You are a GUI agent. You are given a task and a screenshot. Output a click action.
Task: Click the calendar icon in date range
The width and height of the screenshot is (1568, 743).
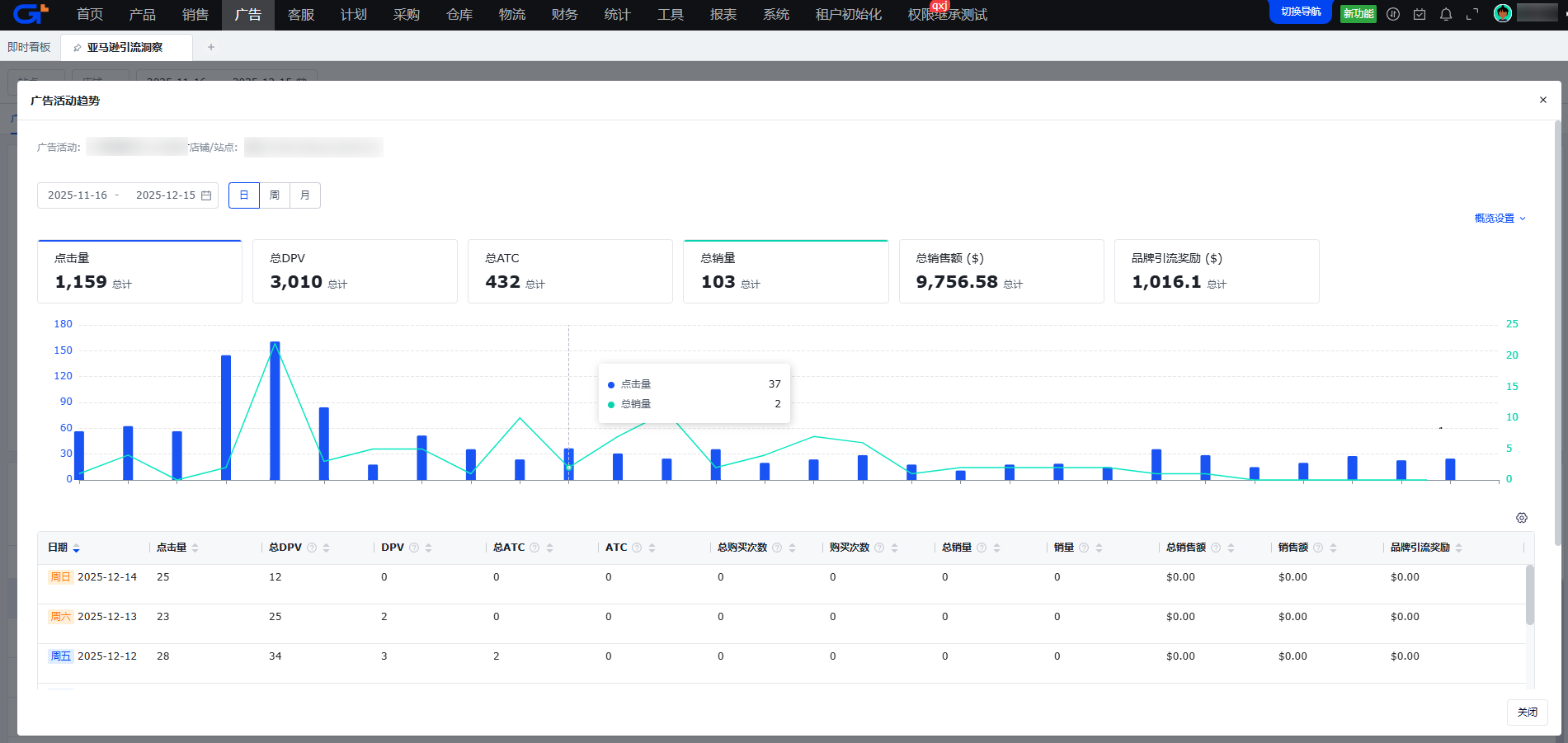click(x=206, y=195)
